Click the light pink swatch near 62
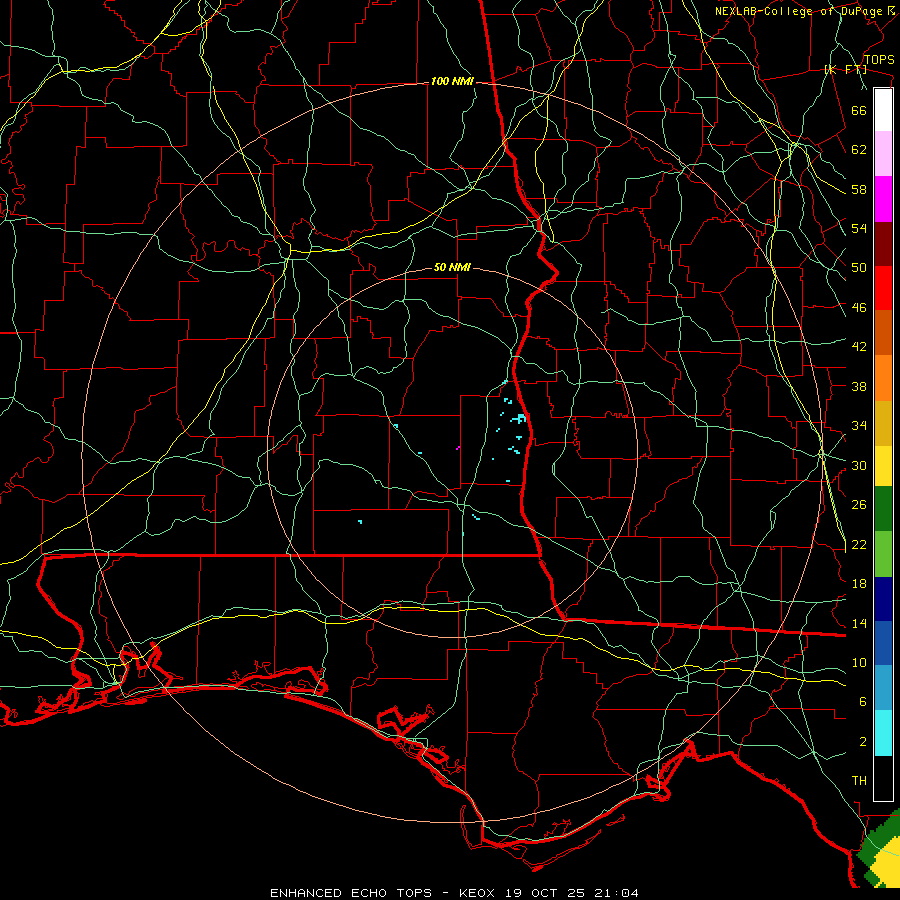This screenshot has width=900, height=900. coord(883,153)
